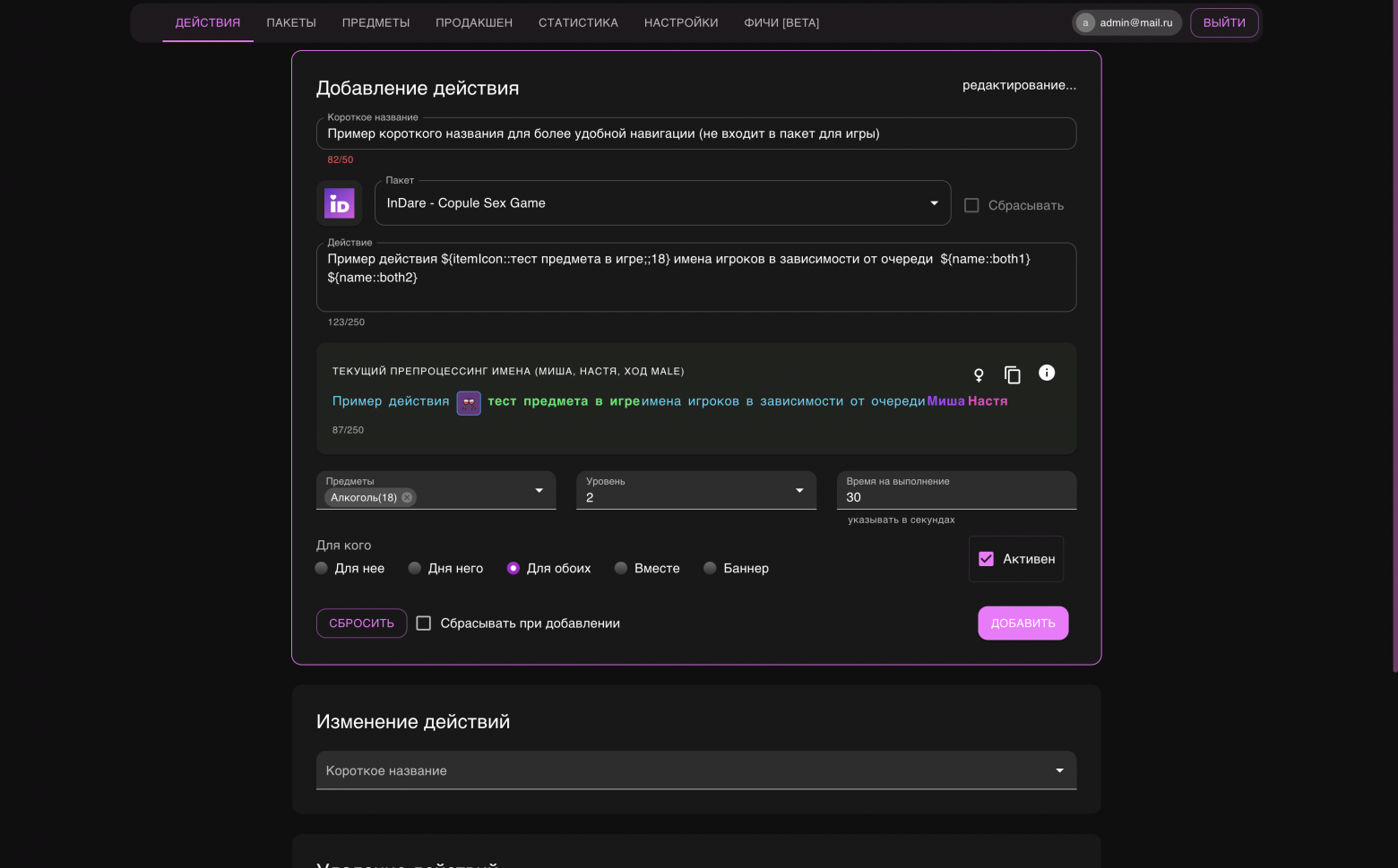Click the 'Добавление действия' heading
The width and height of the screenshot is (1398, 868).
418,88
